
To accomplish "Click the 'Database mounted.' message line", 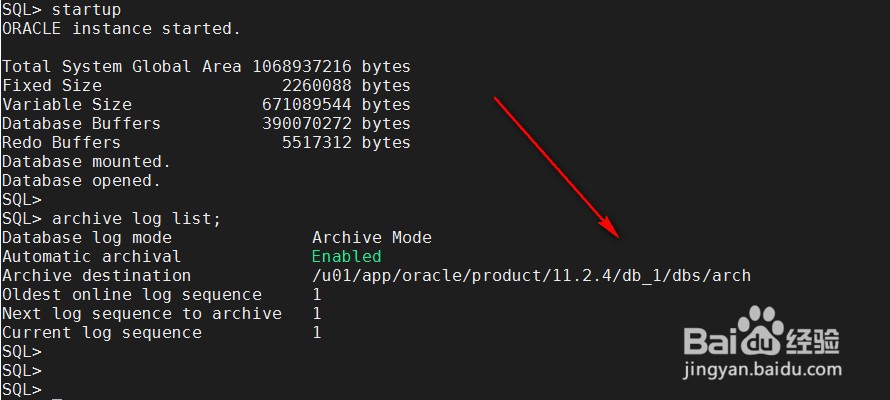I will coord(86,162).
